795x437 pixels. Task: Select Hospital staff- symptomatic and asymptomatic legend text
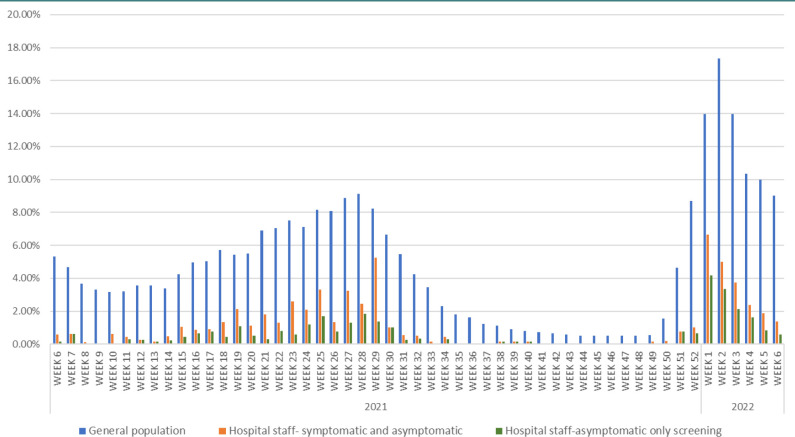coord(345,431)
